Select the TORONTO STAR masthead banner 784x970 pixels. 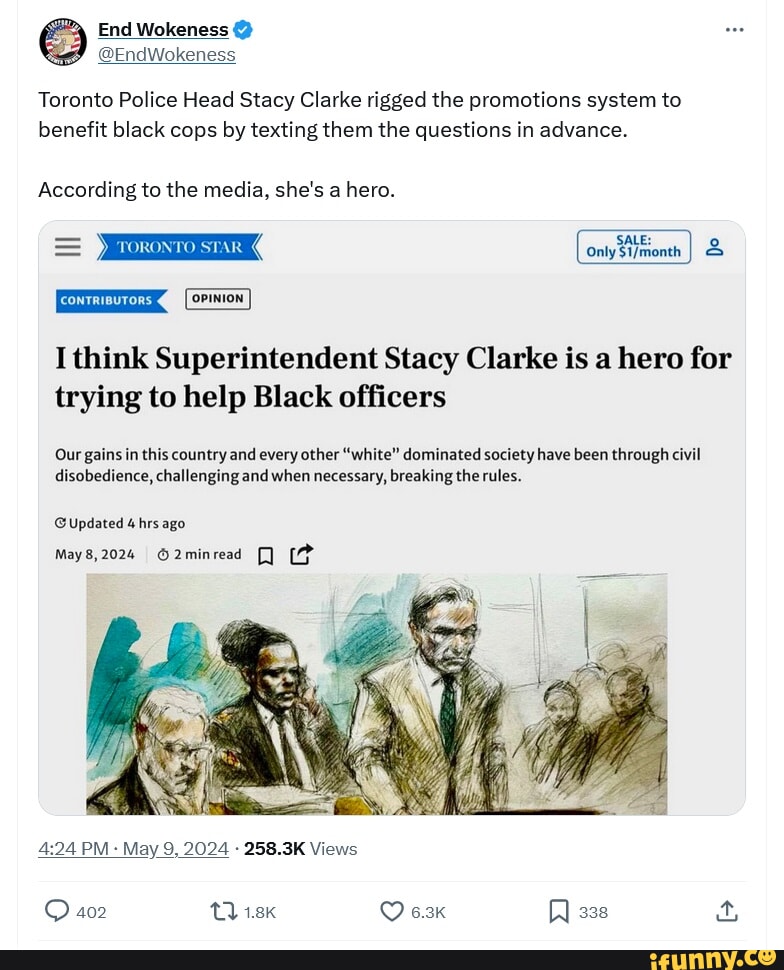(x=180, y=246)
